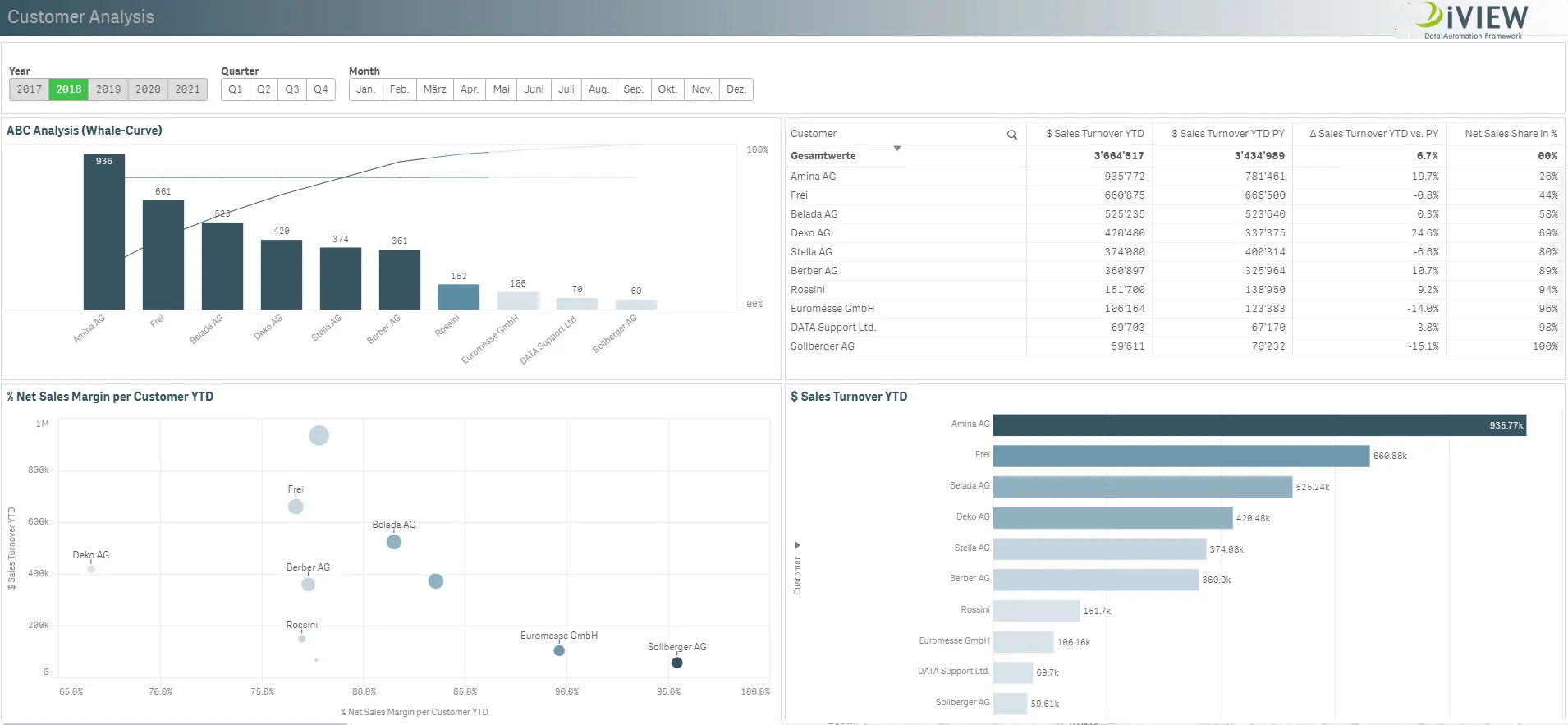Select year 2021 filter

(187, 89)
